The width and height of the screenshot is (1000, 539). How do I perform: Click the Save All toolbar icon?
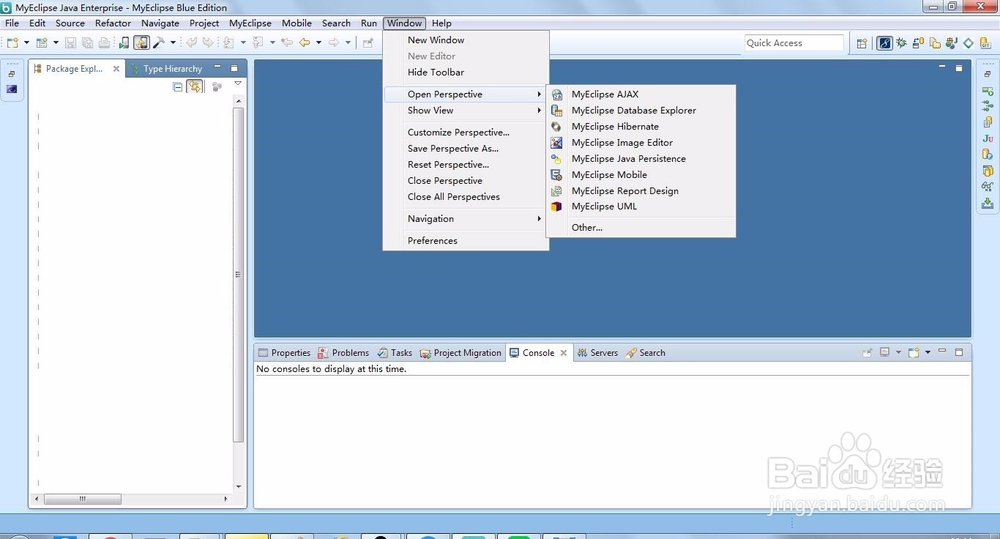pos(87,43)
